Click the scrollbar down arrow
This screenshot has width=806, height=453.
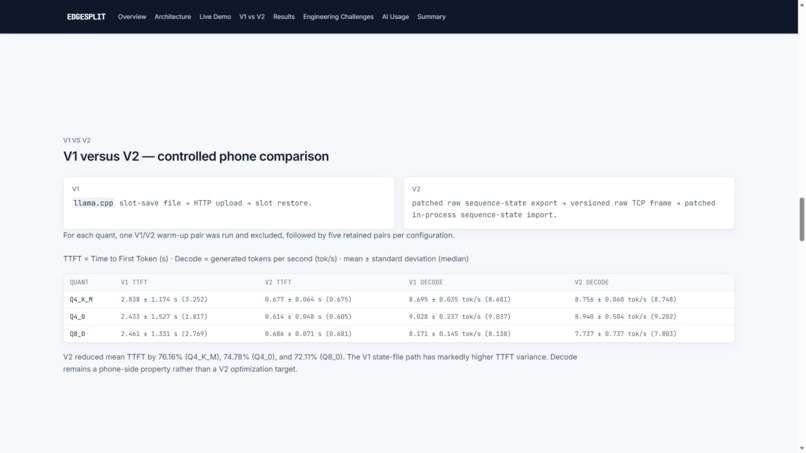pos(801,449)
